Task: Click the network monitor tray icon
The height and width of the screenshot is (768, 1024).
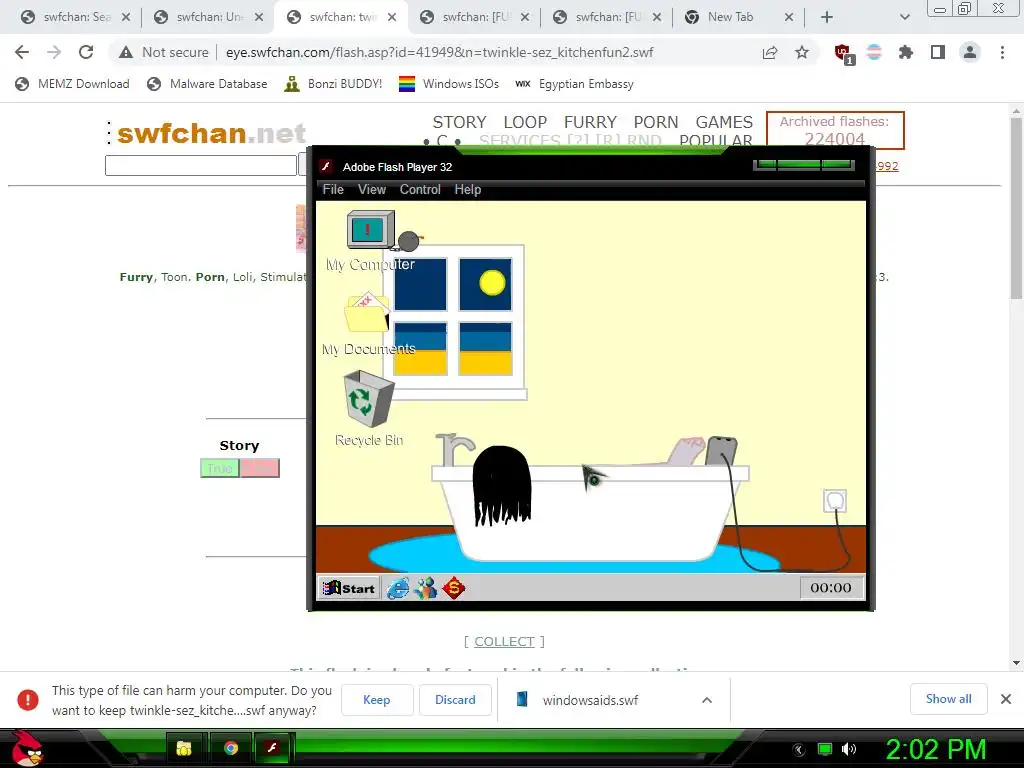Action: point(825,749)
